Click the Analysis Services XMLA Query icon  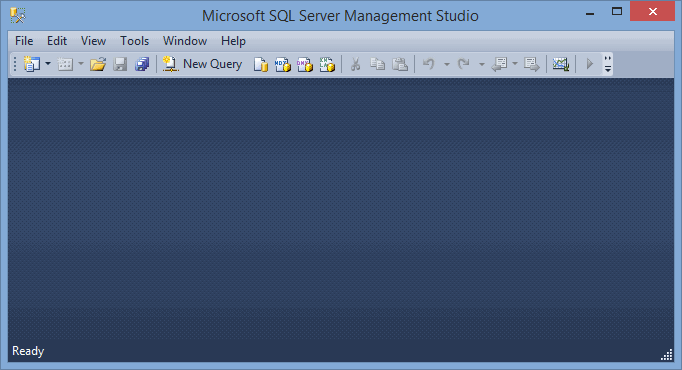point(327,64)
